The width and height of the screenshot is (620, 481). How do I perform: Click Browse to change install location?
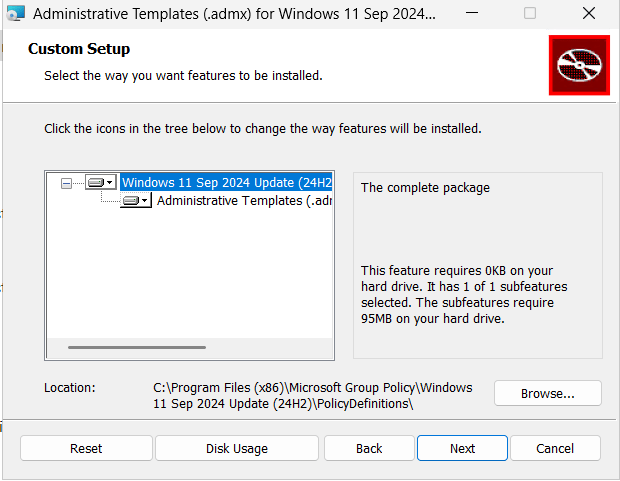point(547,393)
